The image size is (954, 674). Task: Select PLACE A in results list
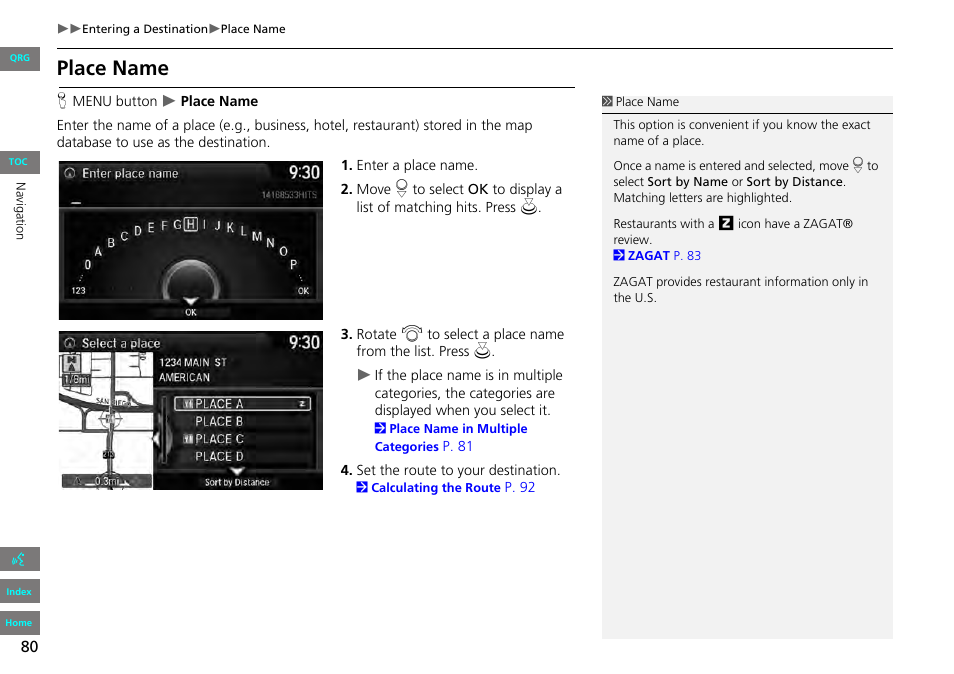pos(242,404)
